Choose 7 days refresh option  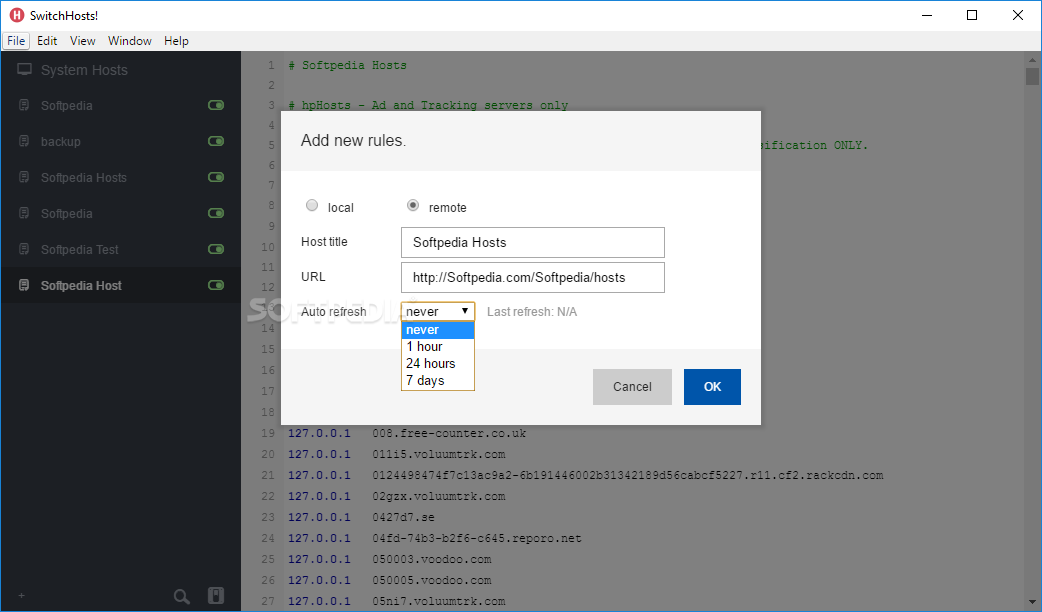(438, 381)
